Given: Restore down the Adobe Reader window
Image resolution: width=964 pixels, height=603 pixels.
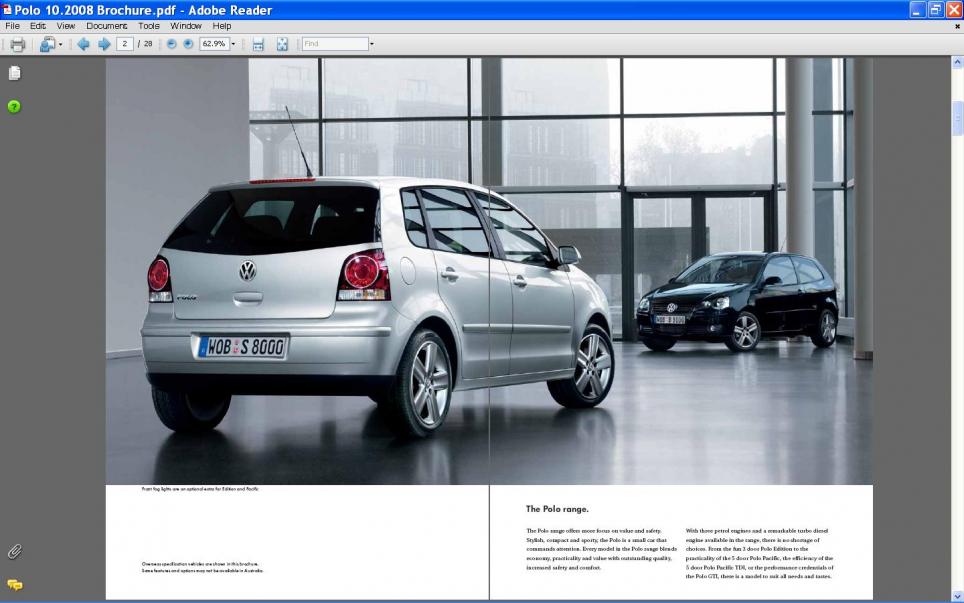Looking at the screenshot, I should 936,9.
